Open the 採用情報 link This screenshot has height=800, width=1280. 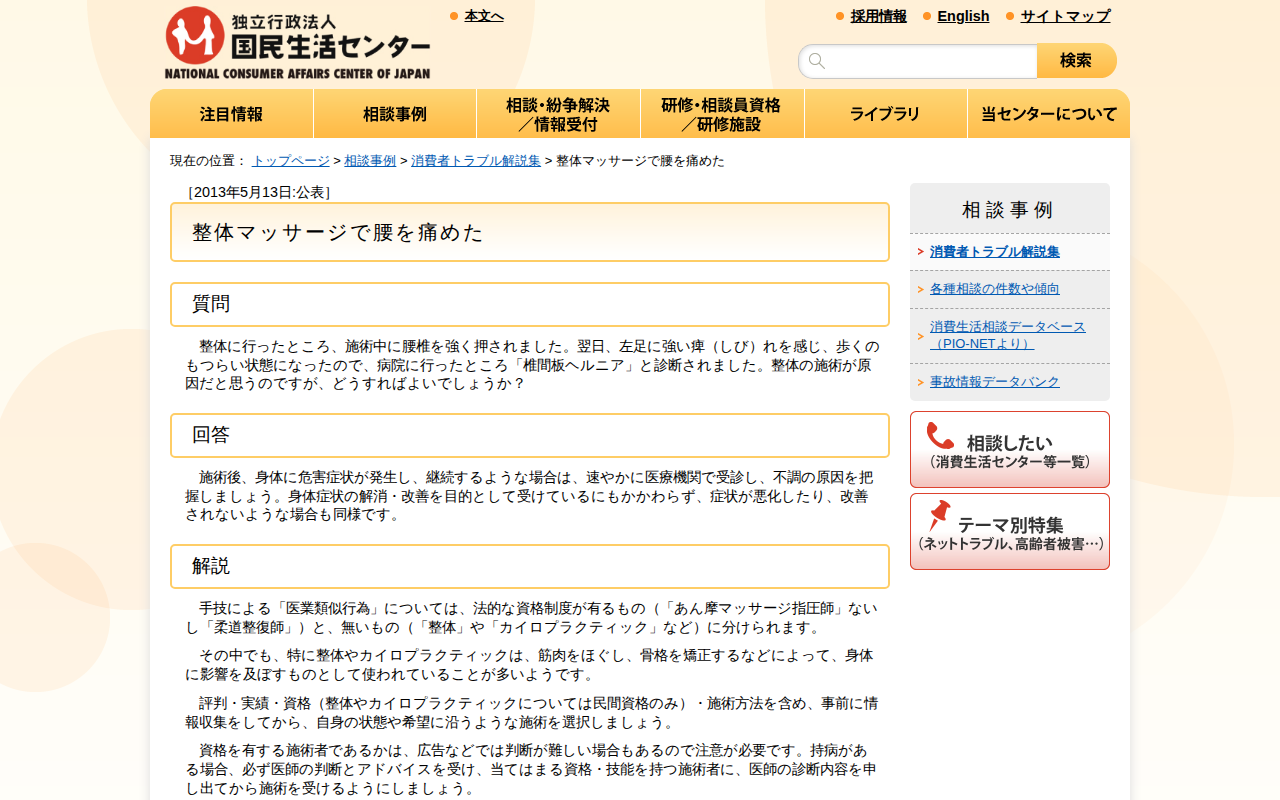[x=879, y=16]
